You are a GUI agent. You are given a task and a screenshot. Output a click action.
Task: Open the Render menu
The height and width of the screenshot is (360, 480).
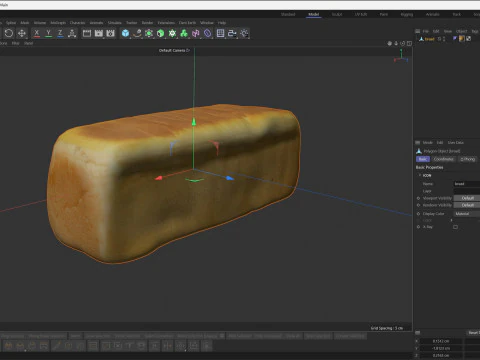coord(147,23)
